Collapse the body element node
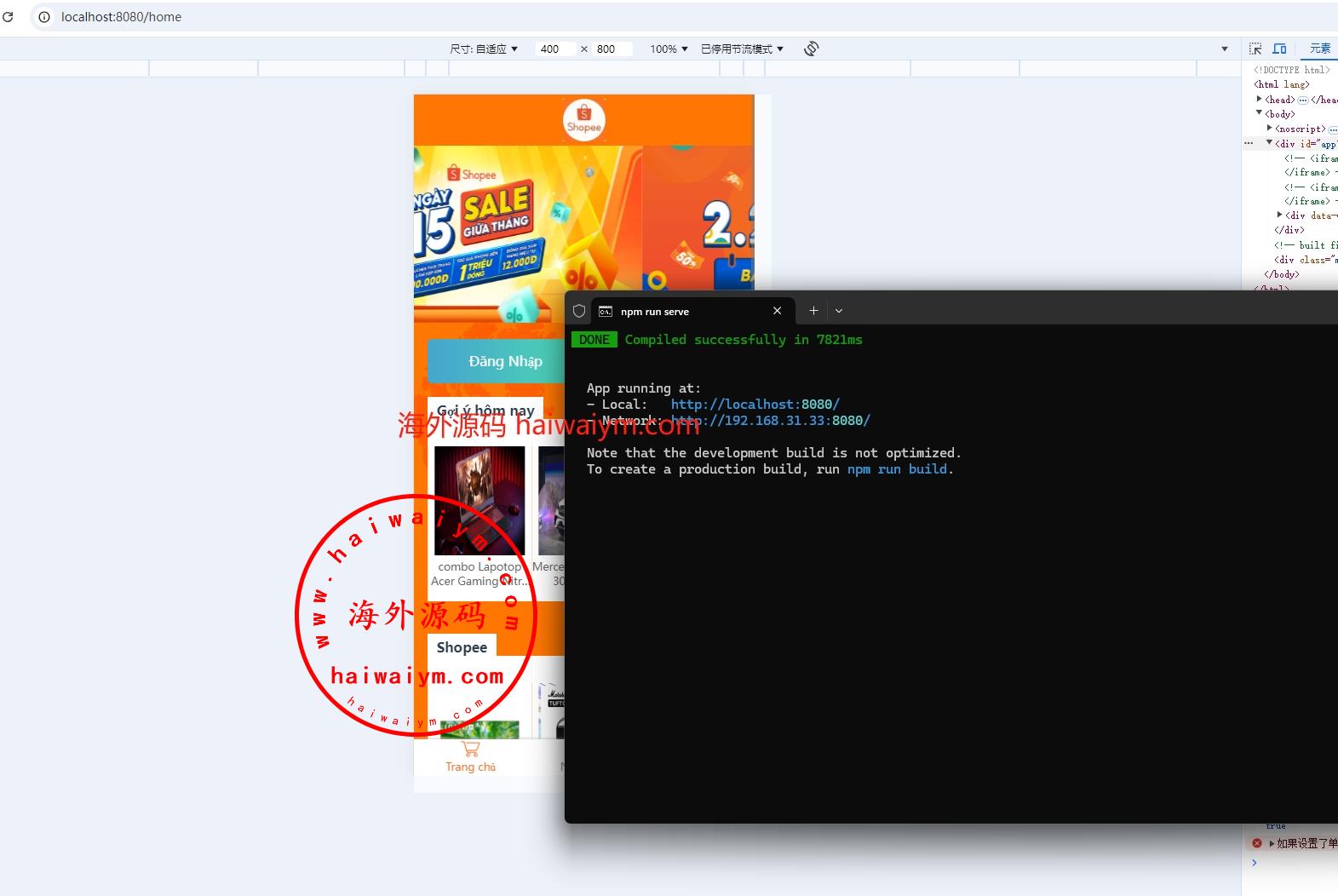This screenshot has width=1338, height=896. point(1260,113)
